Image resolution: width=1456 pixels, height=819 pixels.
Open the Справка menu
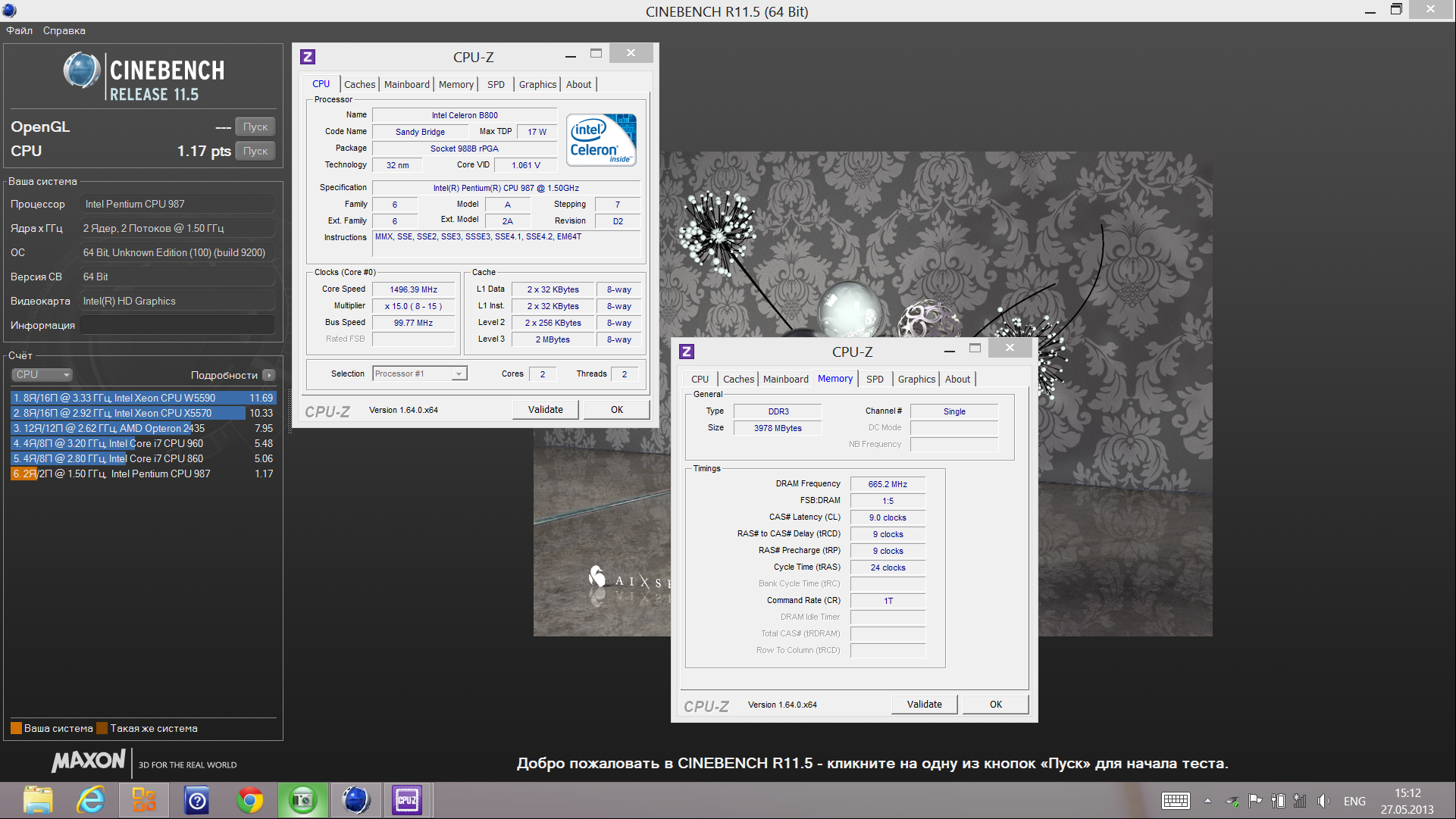point(64,31)
